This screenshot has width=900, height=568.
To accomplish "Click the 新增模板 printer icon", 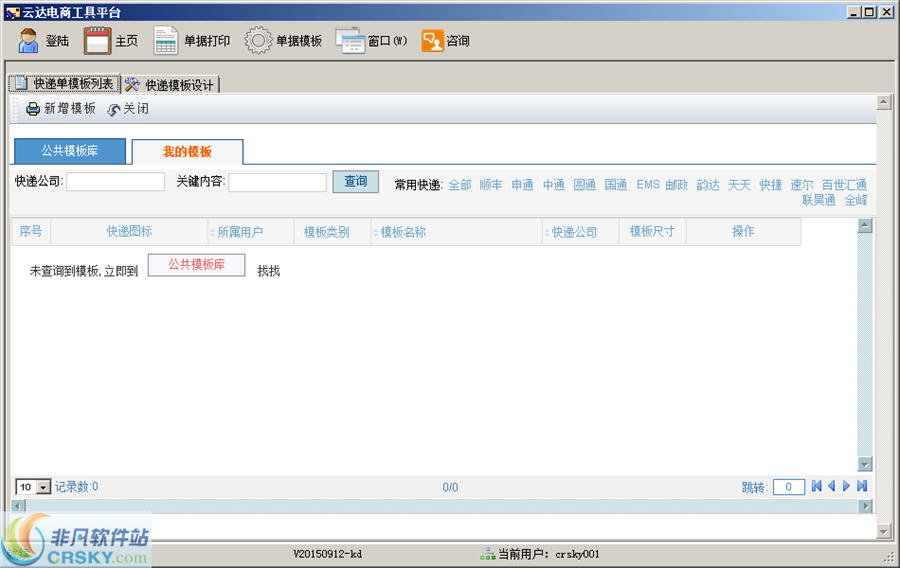I will [x=33, y=108].
